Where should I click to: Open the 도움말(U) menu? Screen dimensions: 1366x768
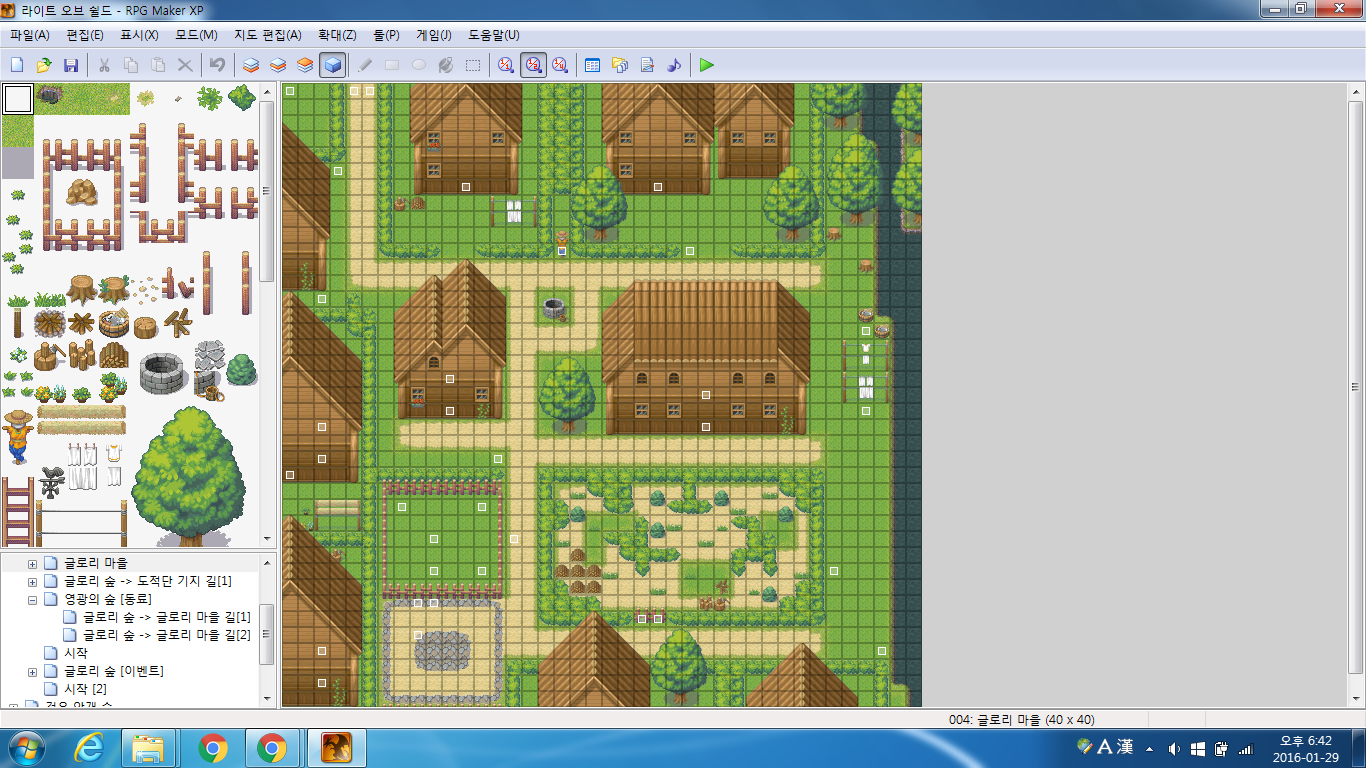494,35
